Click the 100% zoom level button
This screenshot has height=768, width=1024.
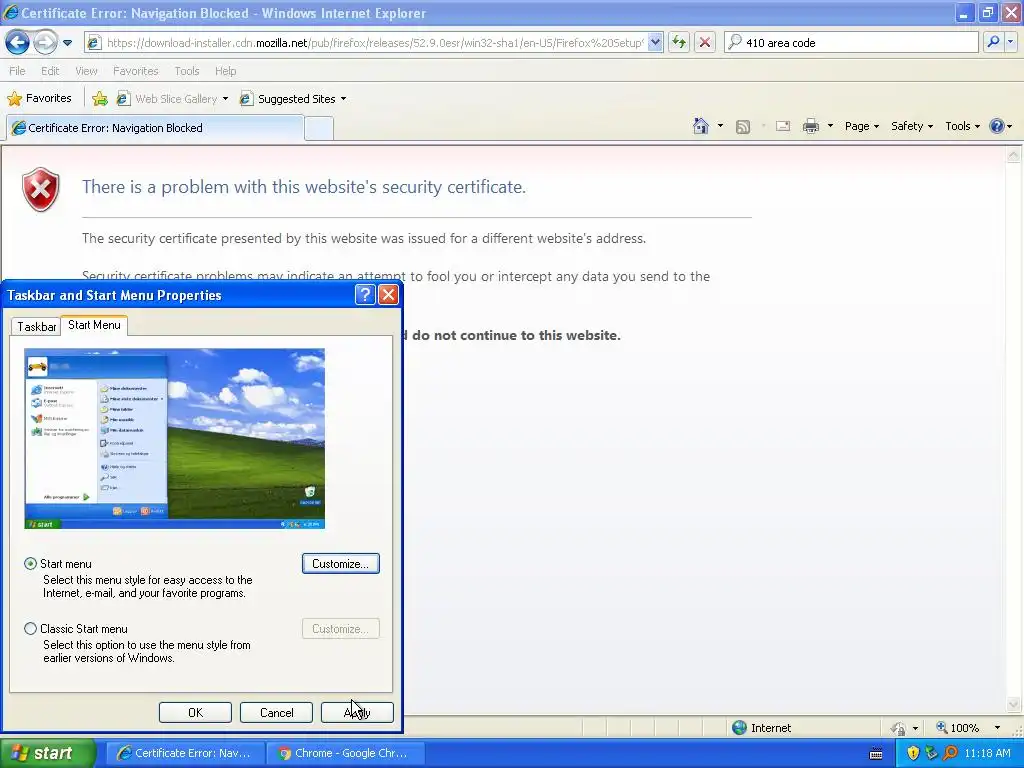[958, 728]
